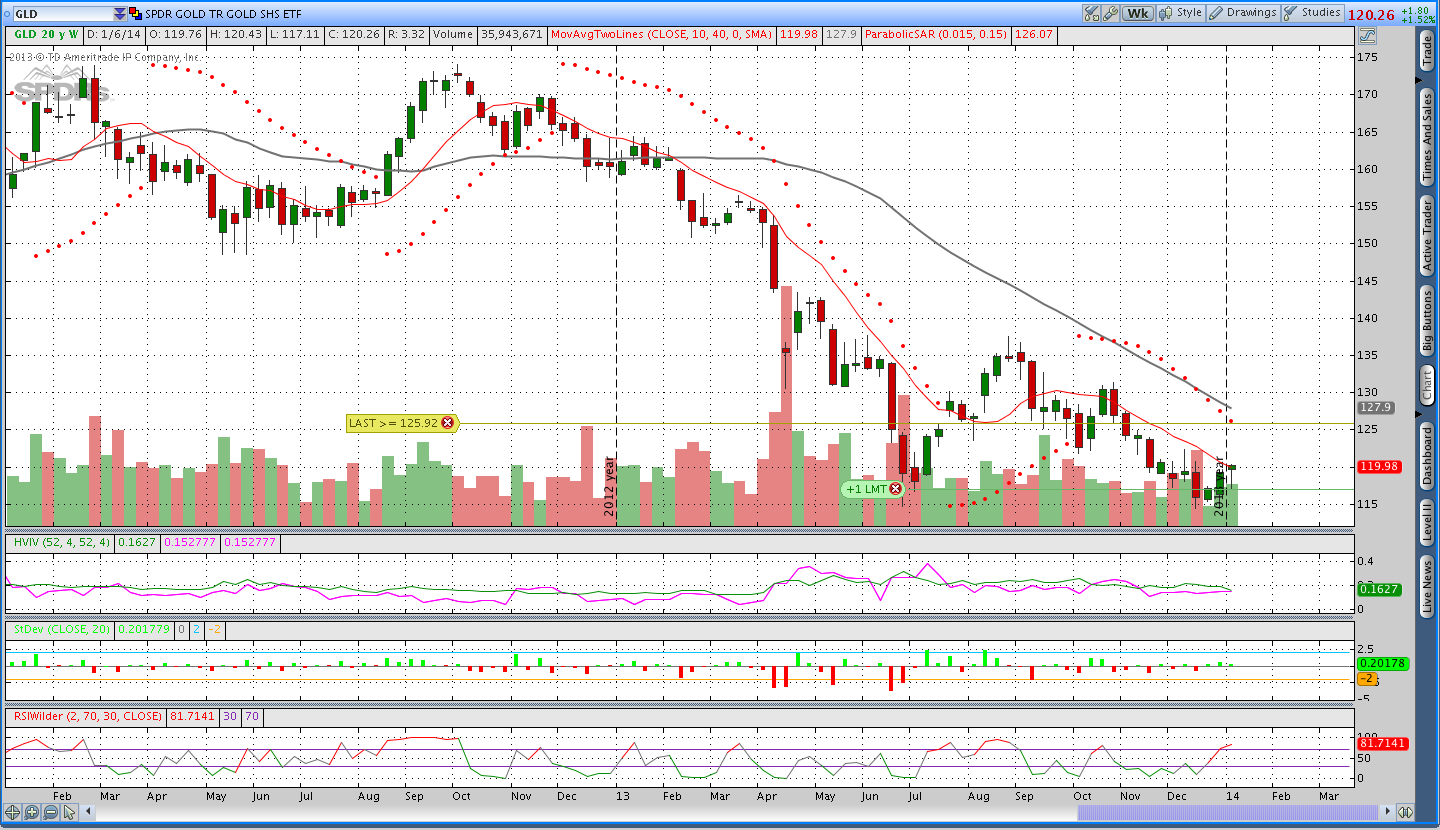Click the HVIV study header
The width and height of the screenshot is (1440, 830).
point(60,543)
